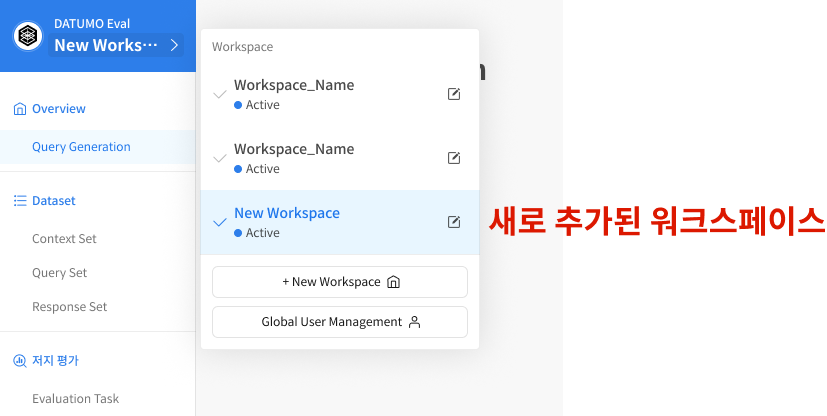Open Context Set under Dataset
The width and height of the screenshot is (827, 416).
pyautogui.click(x=64, y=239)
